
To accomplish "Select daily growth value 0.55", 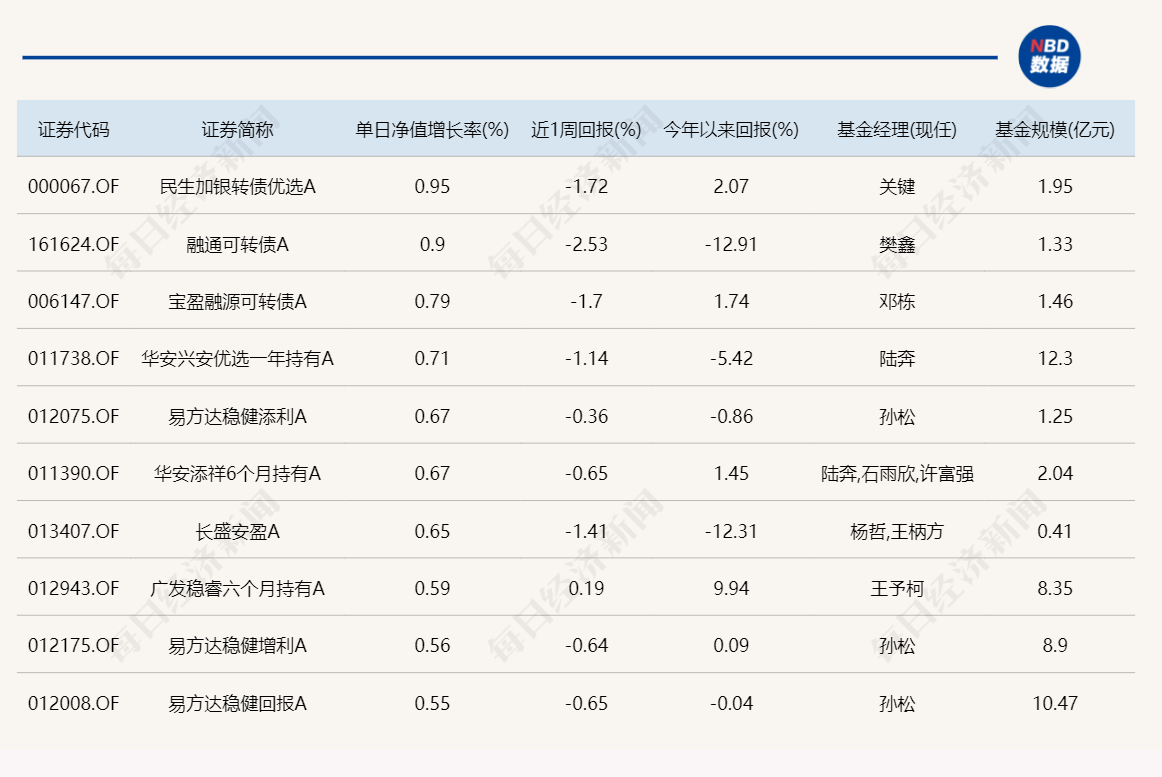I will click(x=432, y=703).
